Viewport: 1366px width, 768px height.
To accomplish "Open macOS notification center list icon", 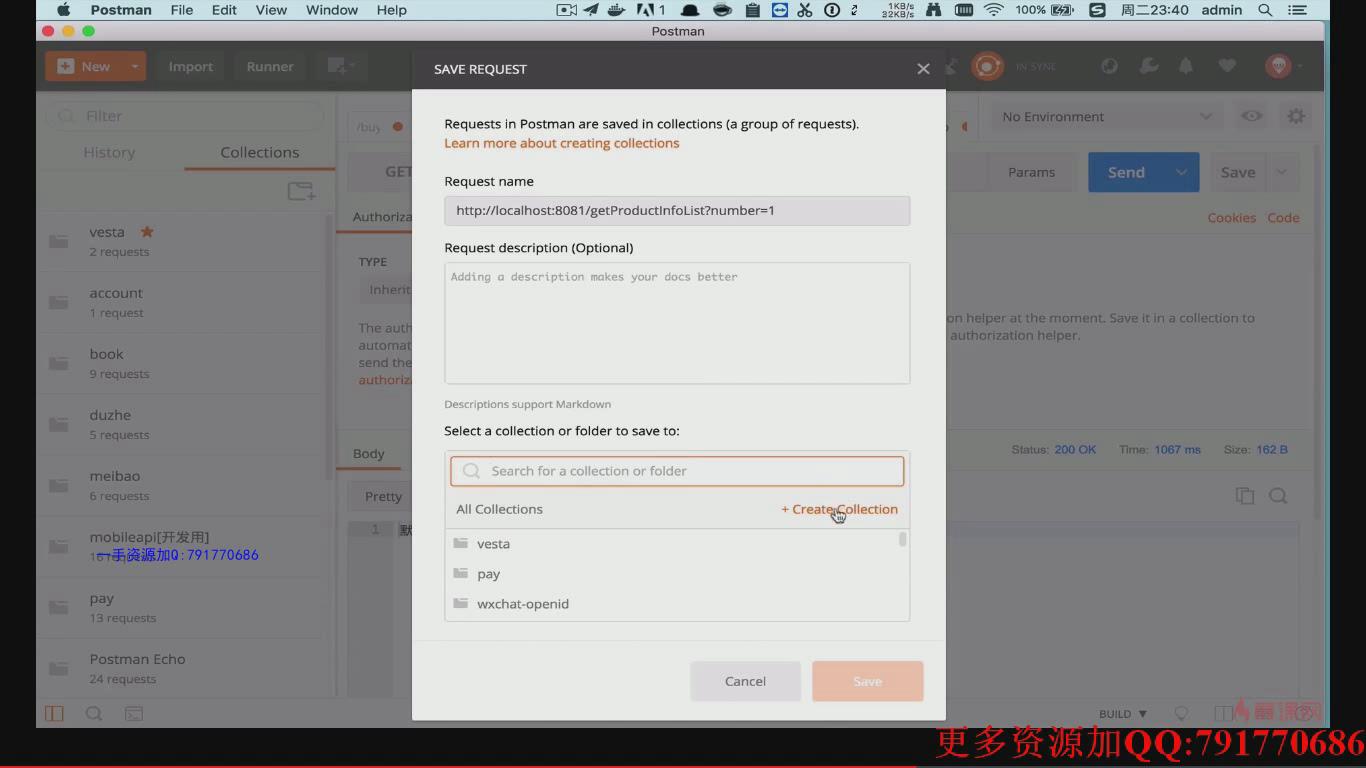I will pyautogui.click(x=1298, y=10).
